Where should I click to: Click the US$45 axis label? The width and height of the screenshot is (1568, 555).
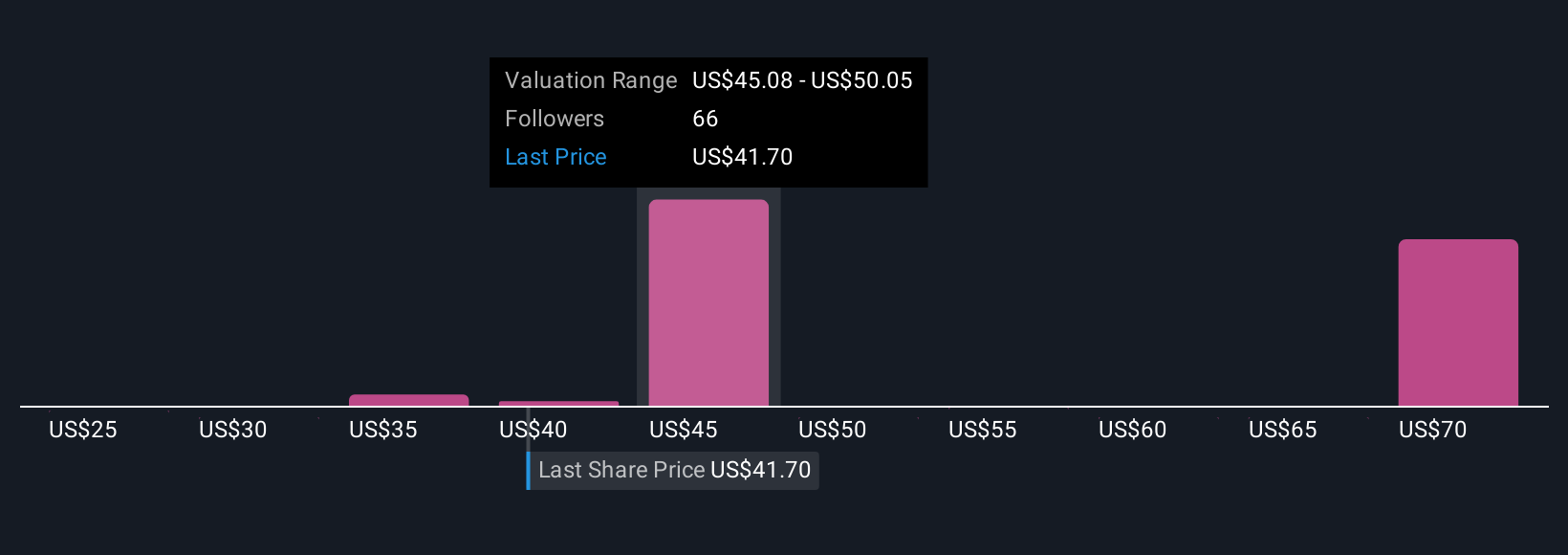click(684, 430)
